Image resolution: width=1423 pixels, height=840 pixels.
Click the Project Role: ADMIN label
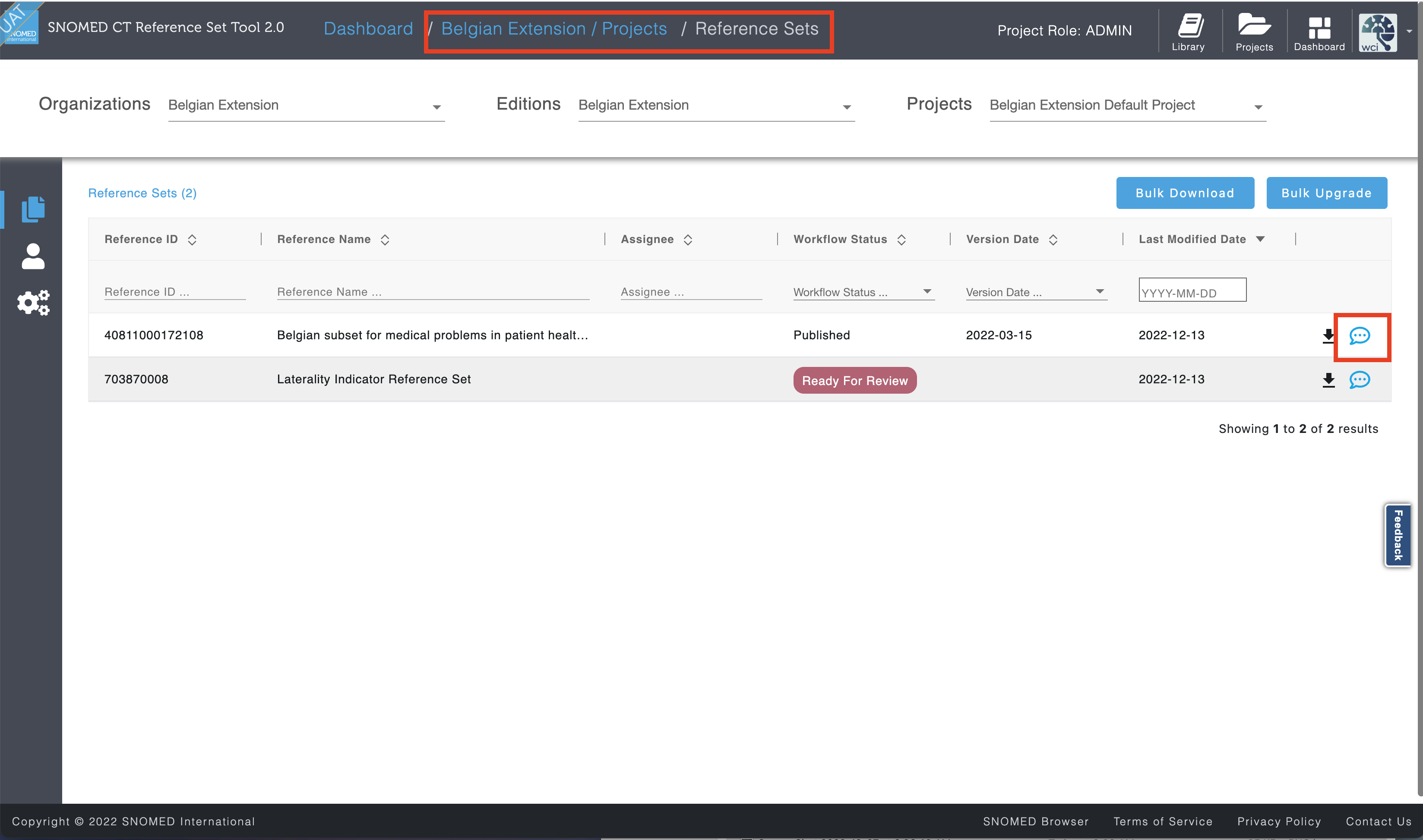1064,31
